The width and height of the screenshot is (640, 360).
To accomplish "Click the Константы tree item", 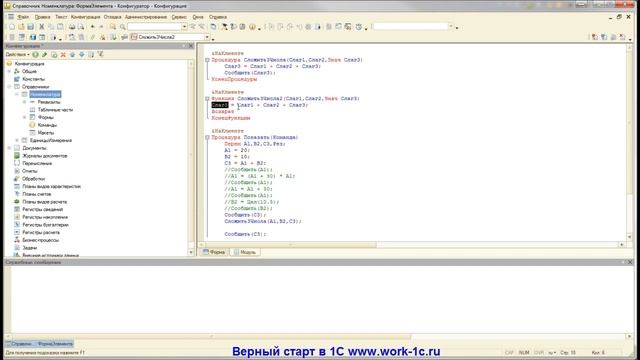I will coord(33,79).
